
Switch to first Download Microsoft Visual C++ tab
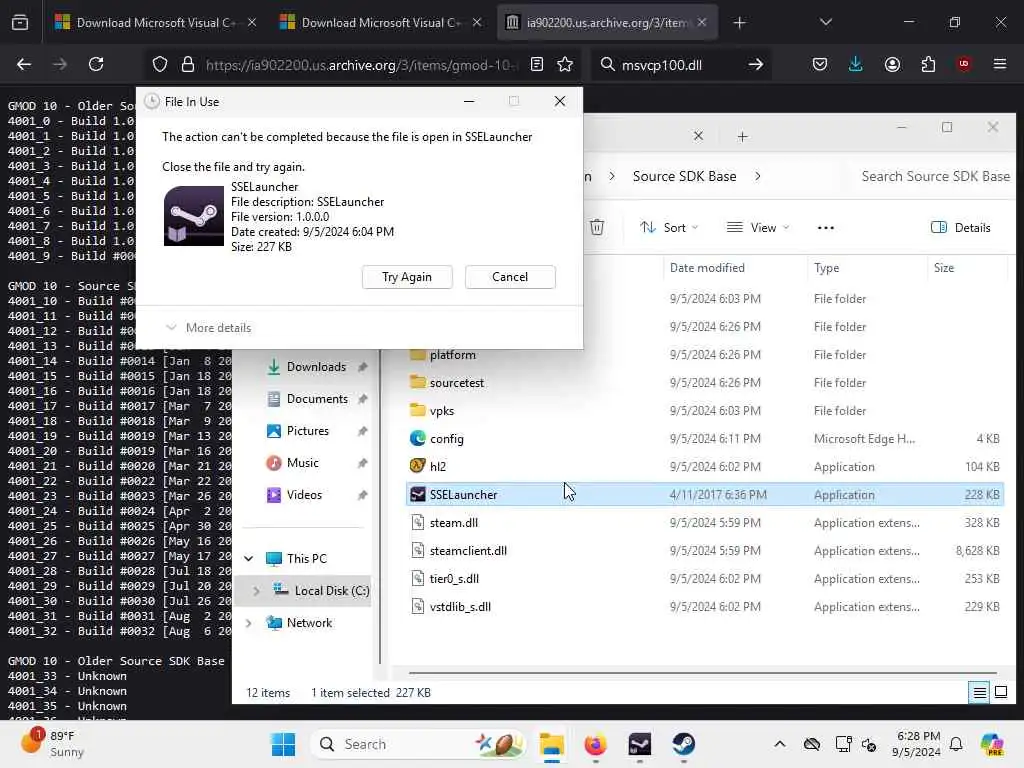pos(155,23)
